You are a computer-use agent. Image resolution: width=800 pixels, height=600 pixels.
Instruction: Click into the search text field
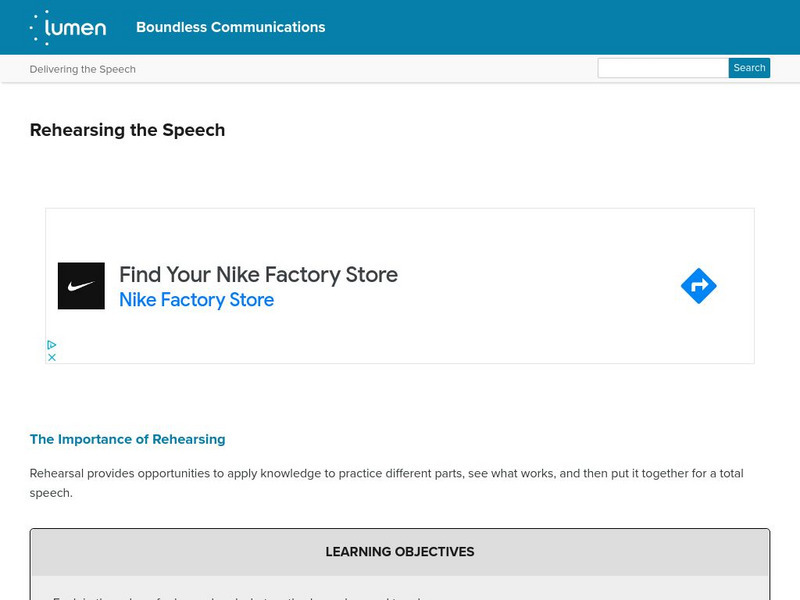663,68
